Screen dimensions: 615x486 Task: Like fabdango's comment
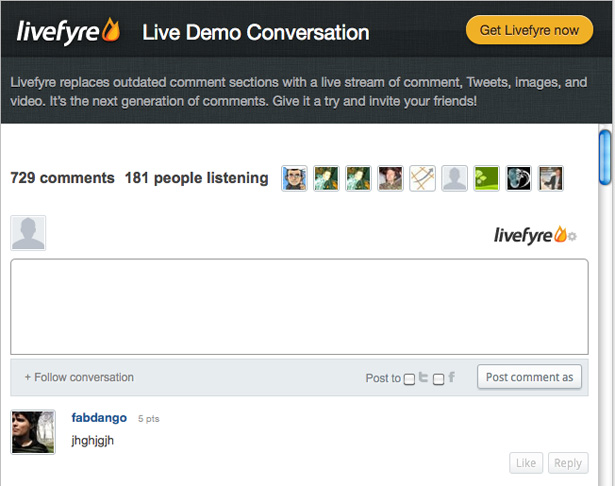pyautogui.click(x=526, y=463)
